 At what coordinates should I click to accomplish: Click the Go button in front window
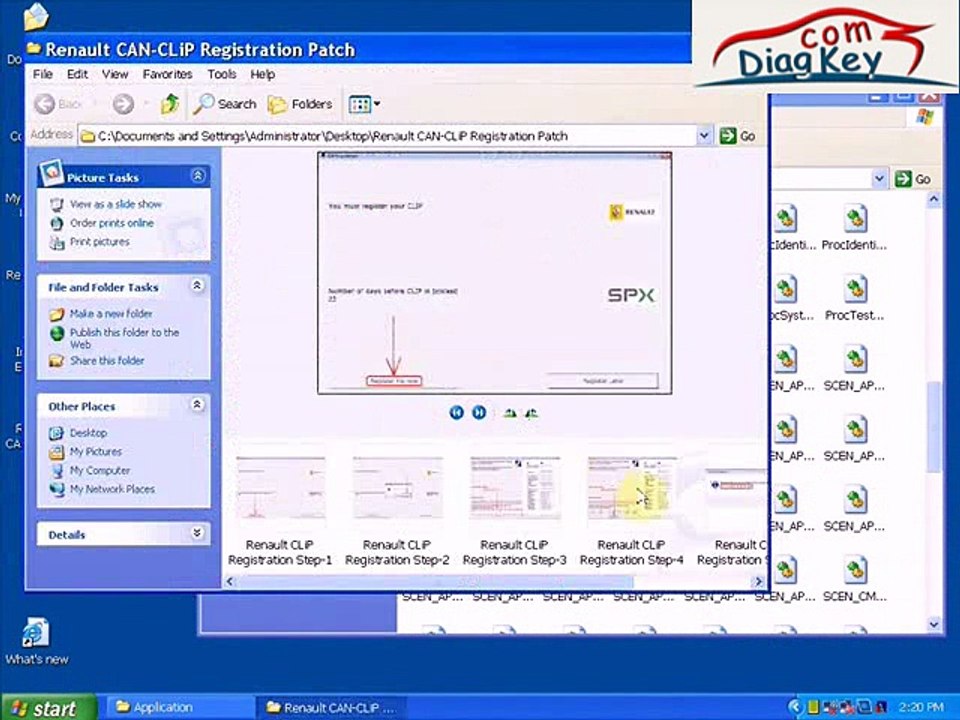pyautogui.click(x=738, y=136)
